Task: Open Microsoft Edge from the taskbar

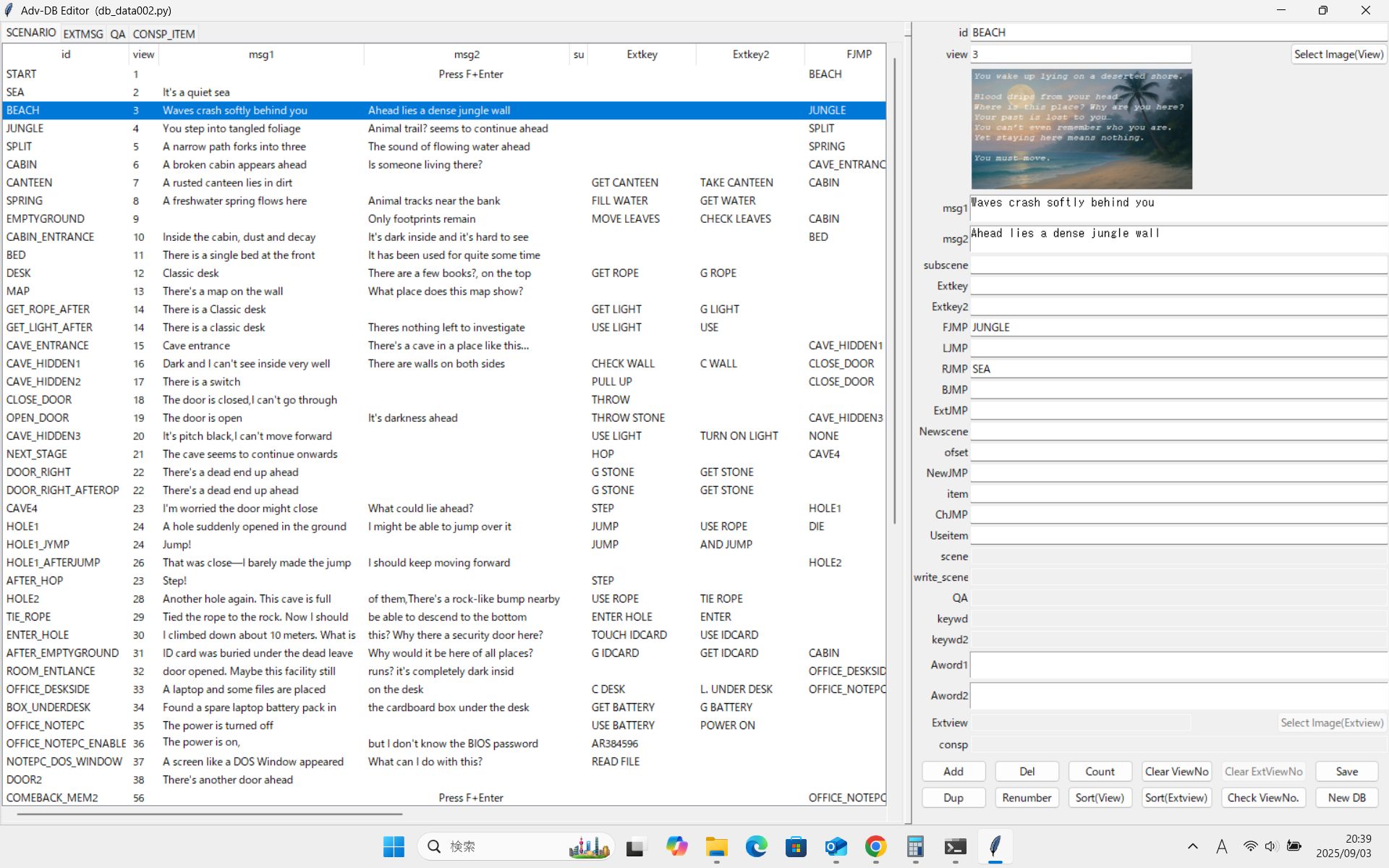Action: point(756,846)
